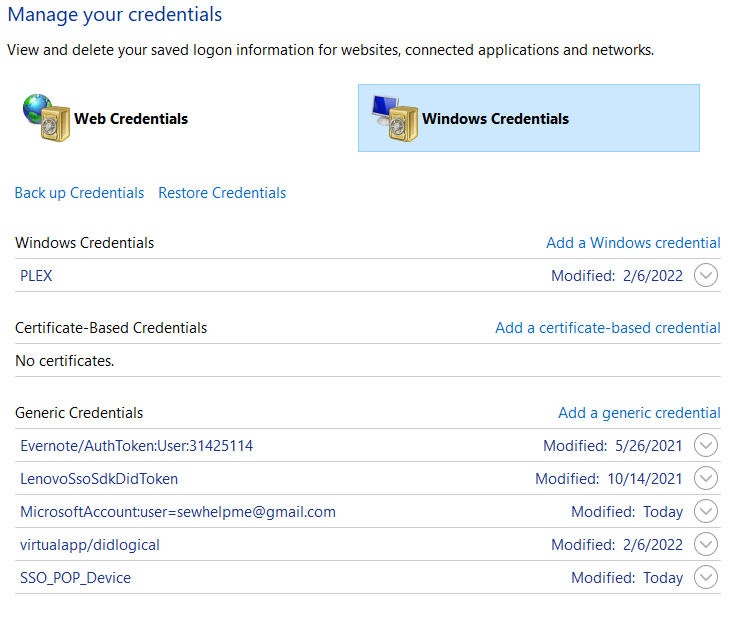Expand the SSO_POP_Device chevron
The height and width of the screenshot is (634, 750).
706,578
